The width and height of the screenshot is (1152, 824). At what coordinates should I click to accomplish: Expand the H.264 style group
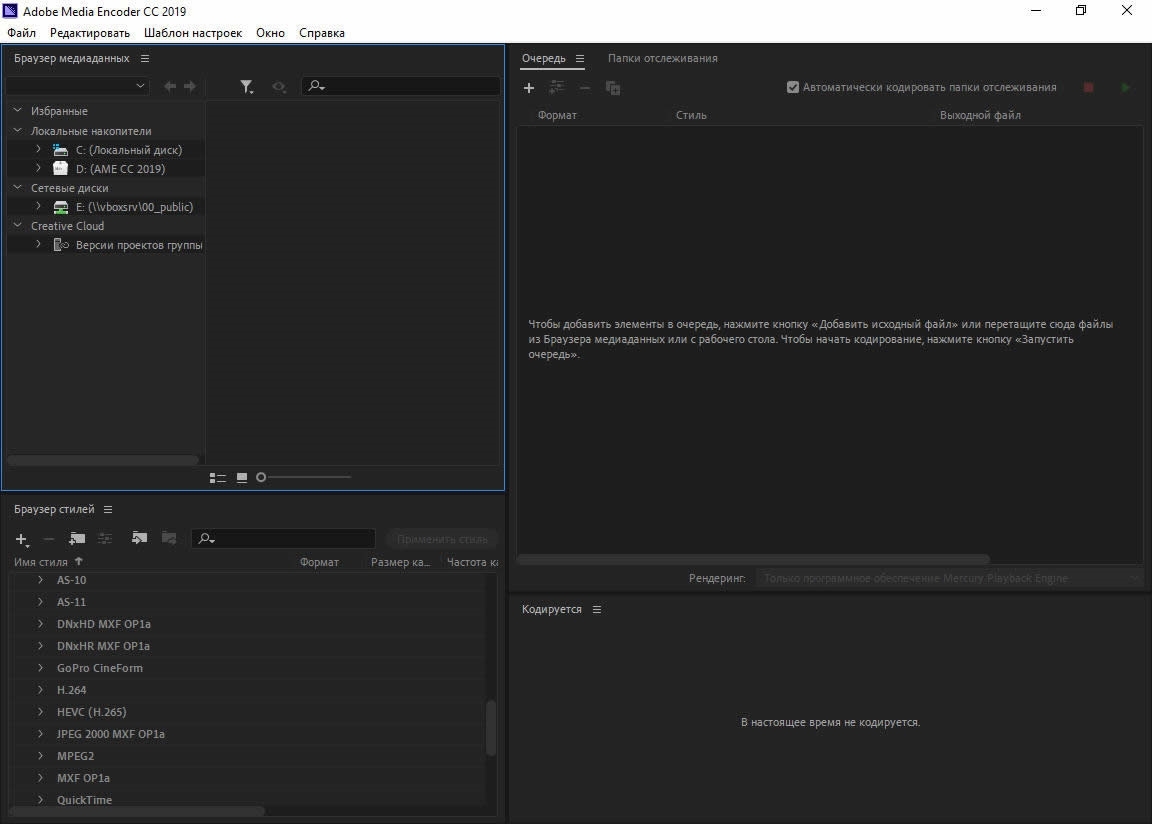pyautogui.click(x=40, y=690)
